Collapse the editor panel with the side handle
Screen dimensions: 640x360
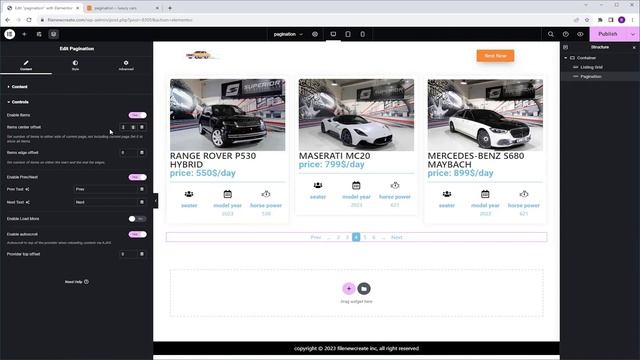point(156,200)
